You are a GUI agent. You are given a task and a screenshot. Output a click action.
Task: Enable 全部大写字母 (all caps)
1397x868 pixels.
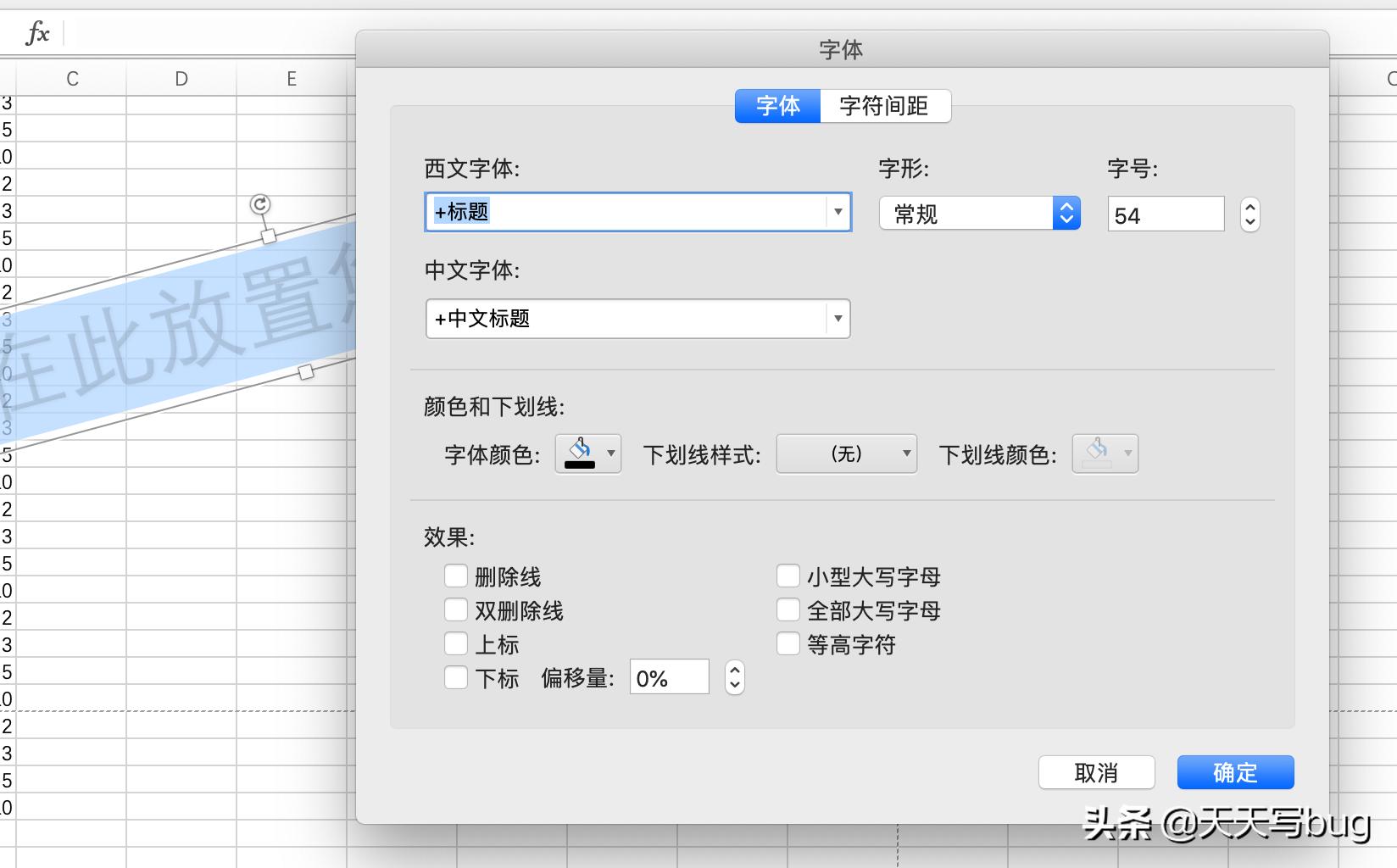(788, 609)
